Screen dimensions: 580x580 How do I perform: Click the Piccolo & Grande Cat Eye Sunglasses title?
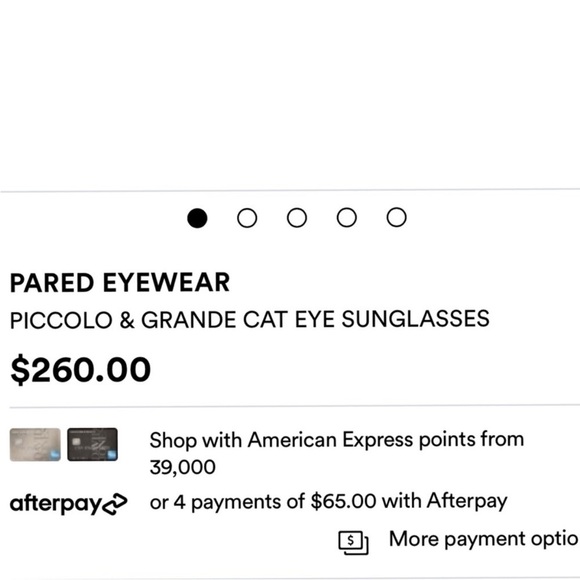(x=250, y=320)
